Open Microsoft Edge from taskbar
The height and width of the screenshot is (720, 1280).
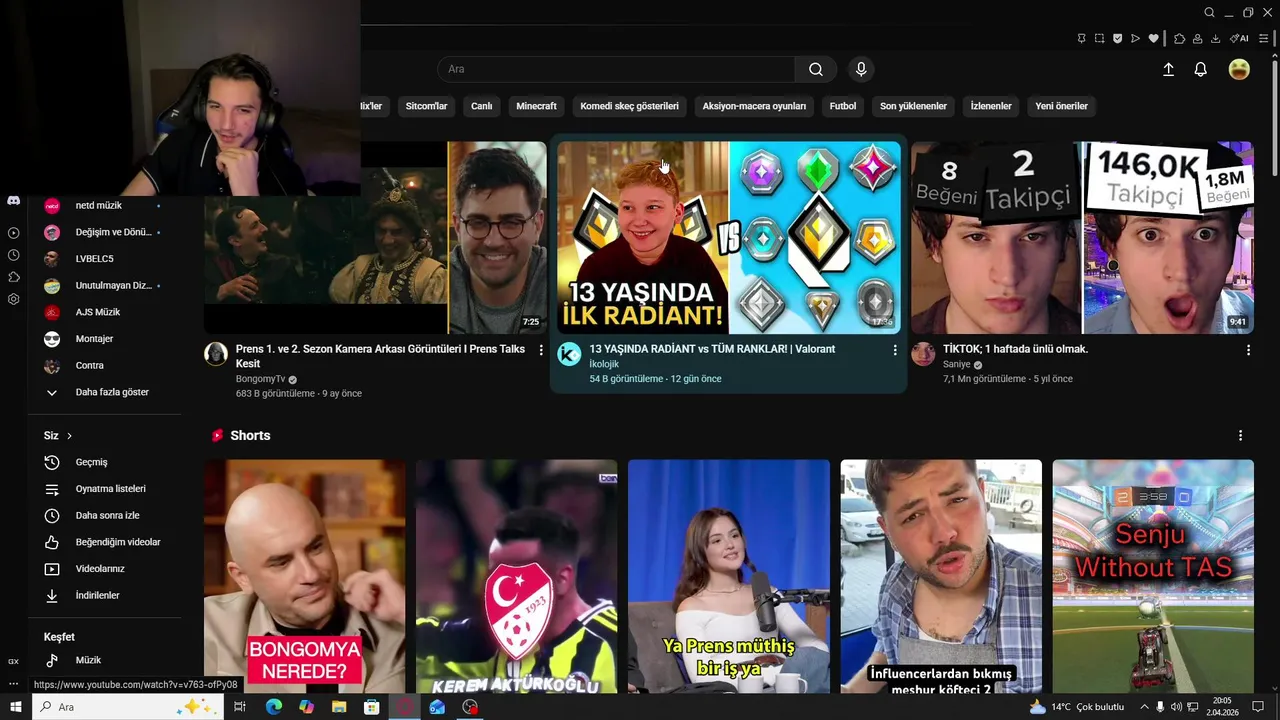(273, 707)
